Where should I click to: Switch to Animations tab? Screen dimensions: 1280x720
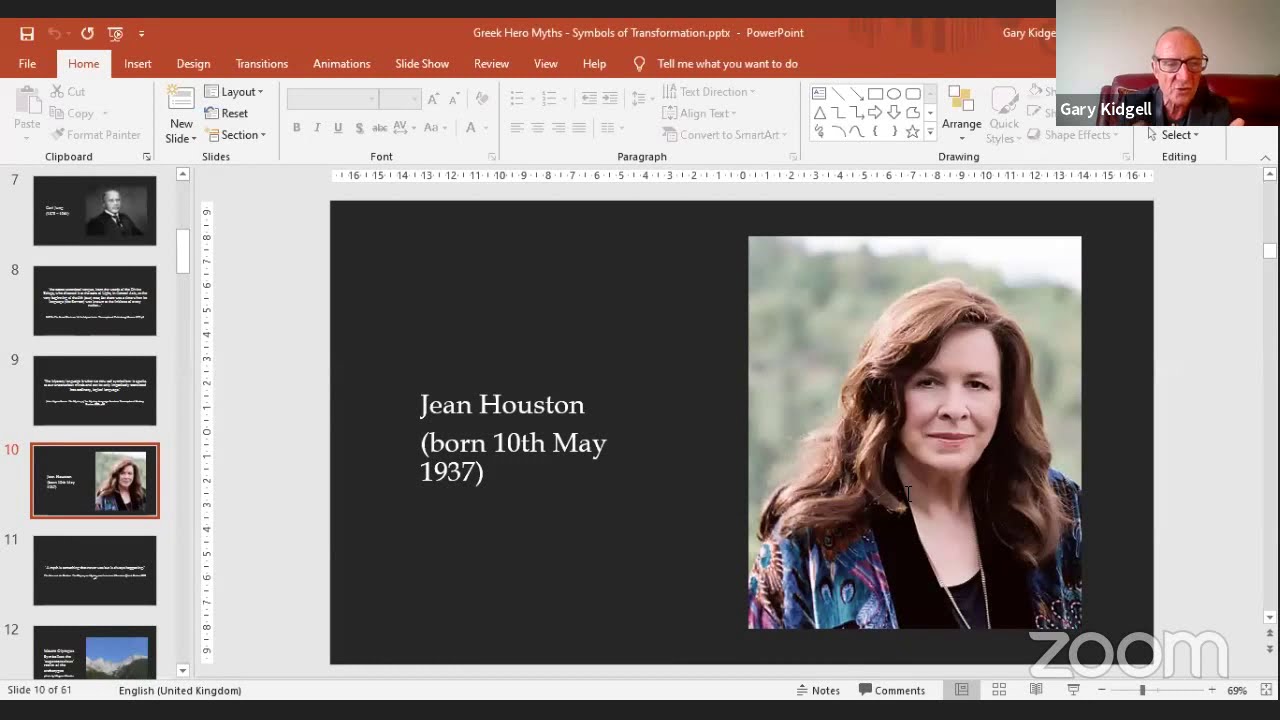tap(341, 64)
